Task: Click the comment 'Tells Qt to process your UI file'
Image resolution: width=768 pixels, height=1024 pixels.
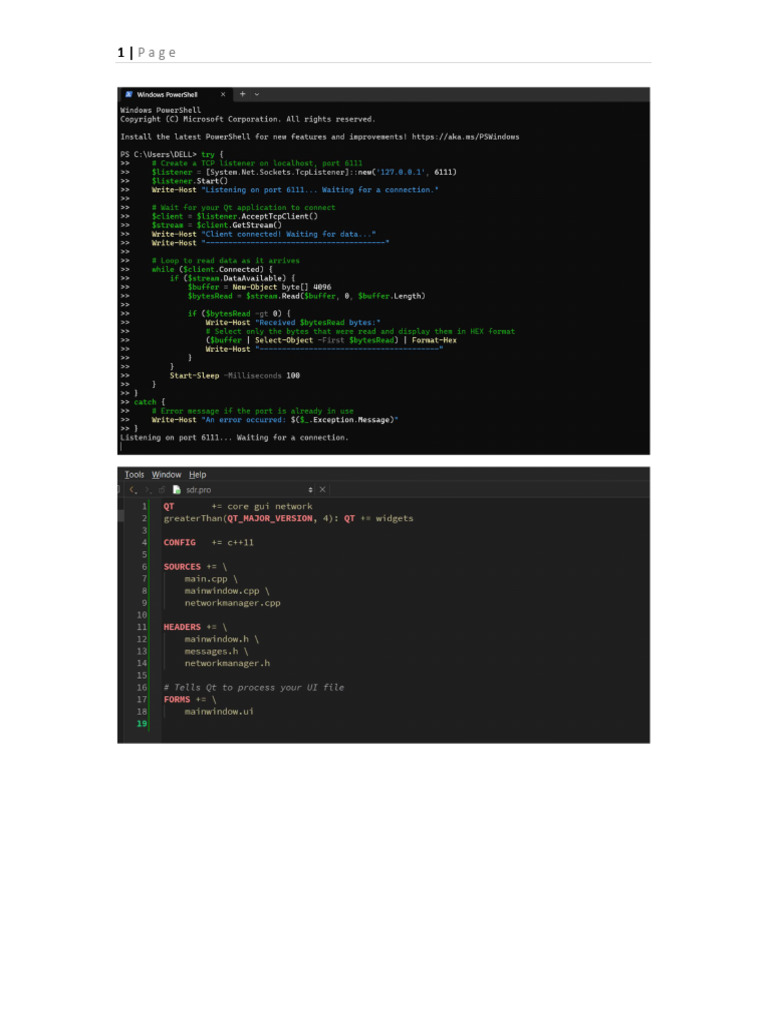Action: click(254, 688)
